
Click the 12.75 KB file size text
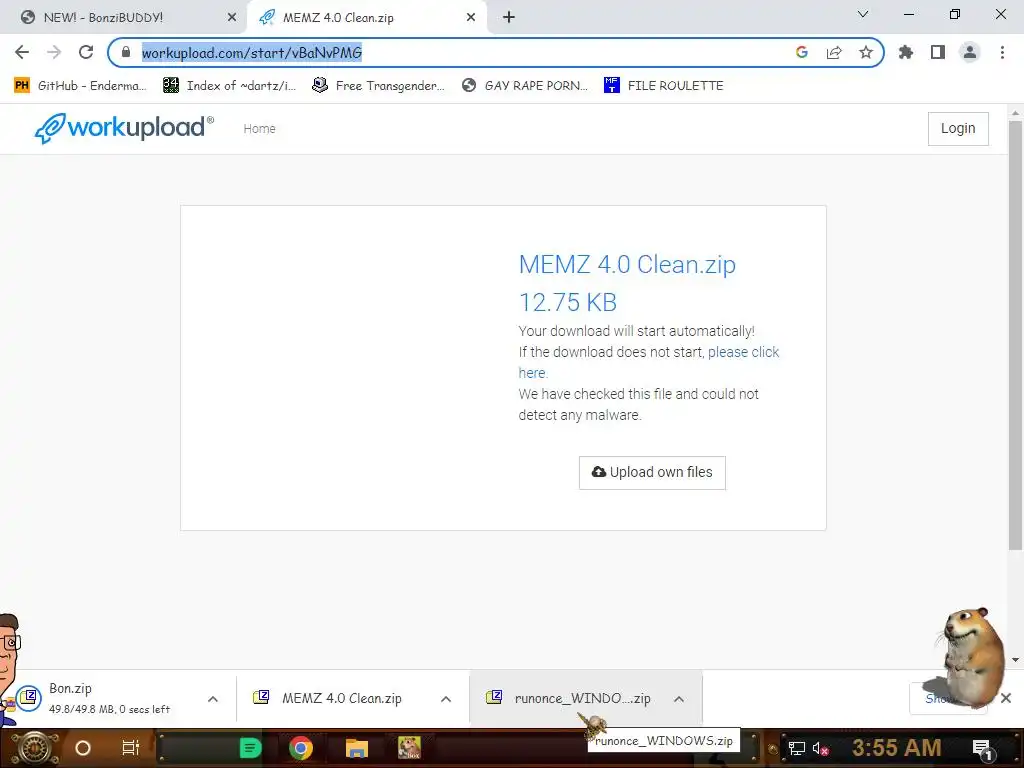tap(568, 302)
